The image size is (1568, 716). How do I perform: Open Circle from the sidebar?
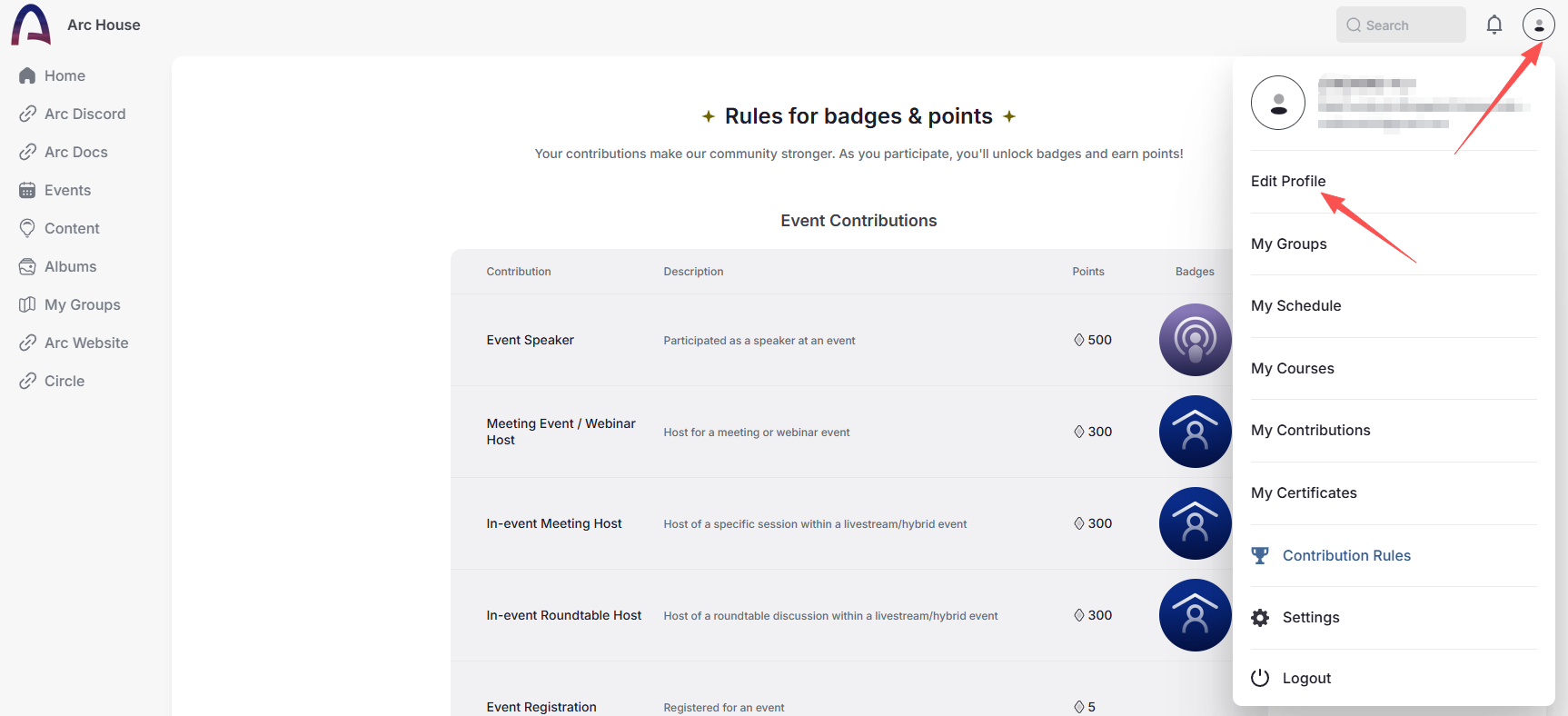tap(64, 381)
